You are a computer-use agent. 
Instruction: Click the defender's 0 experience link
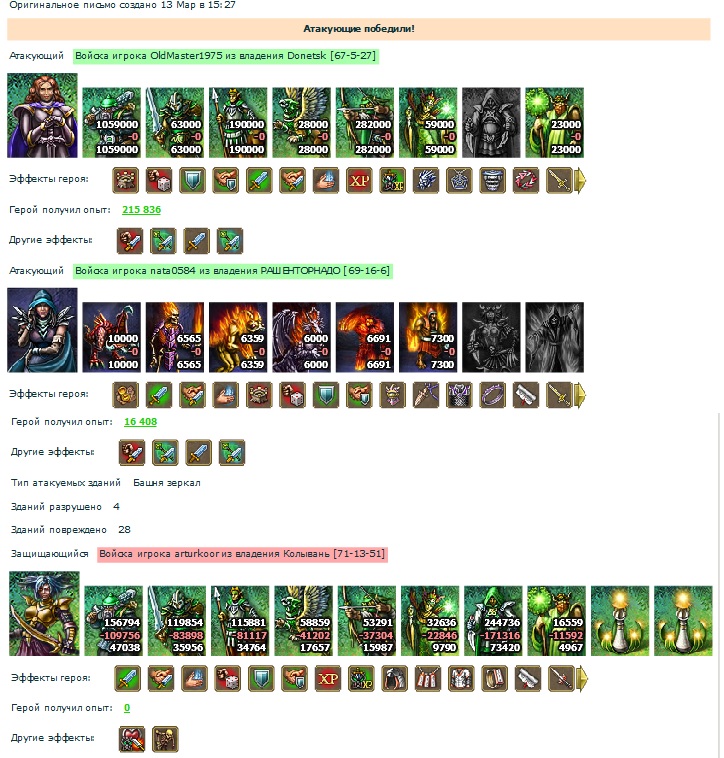click(x=127, y=708)
